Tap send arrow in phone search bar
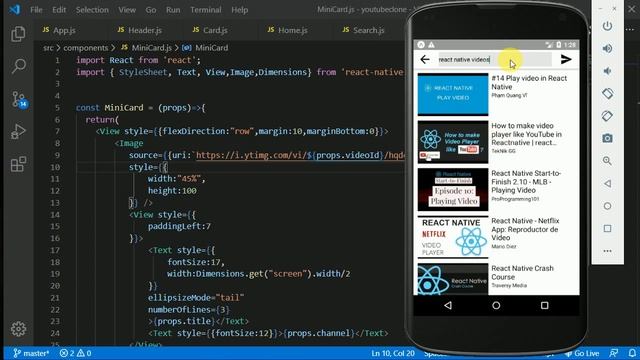 coord(566,60)
